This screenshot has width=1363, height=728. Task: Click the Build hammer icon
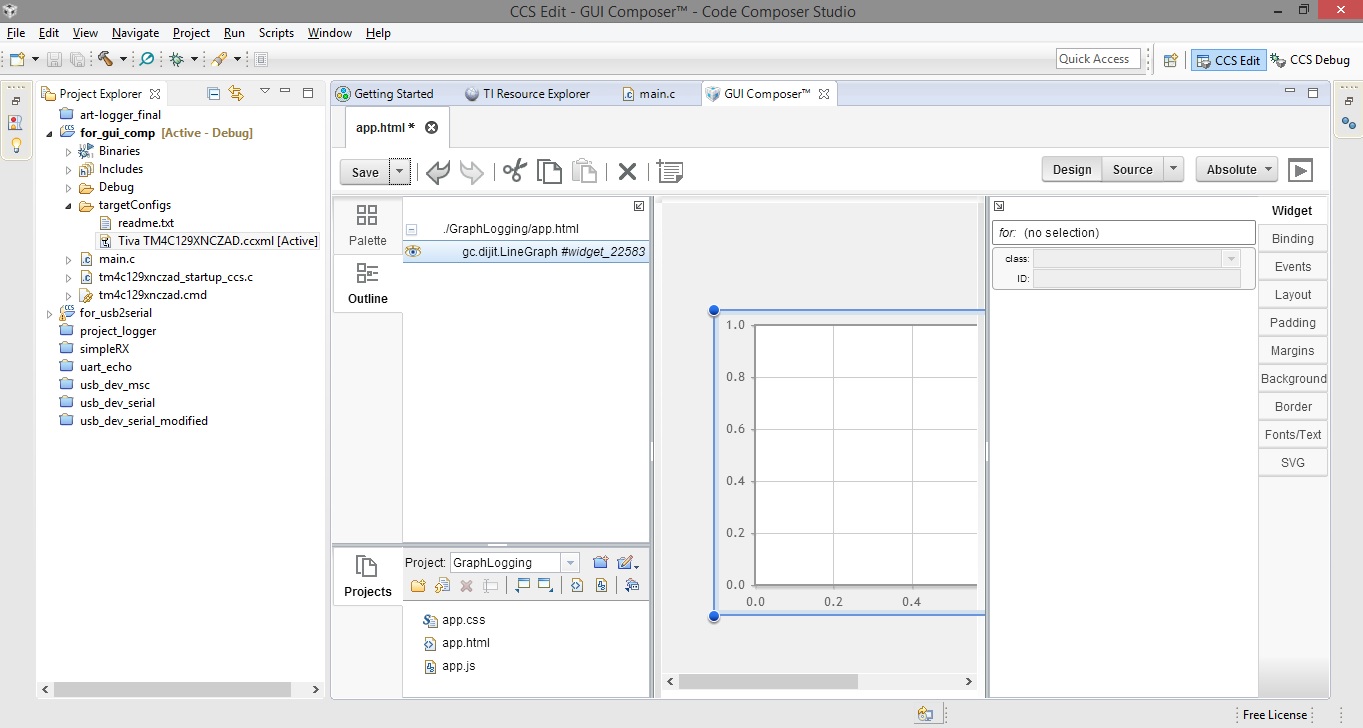click(106, 59)
